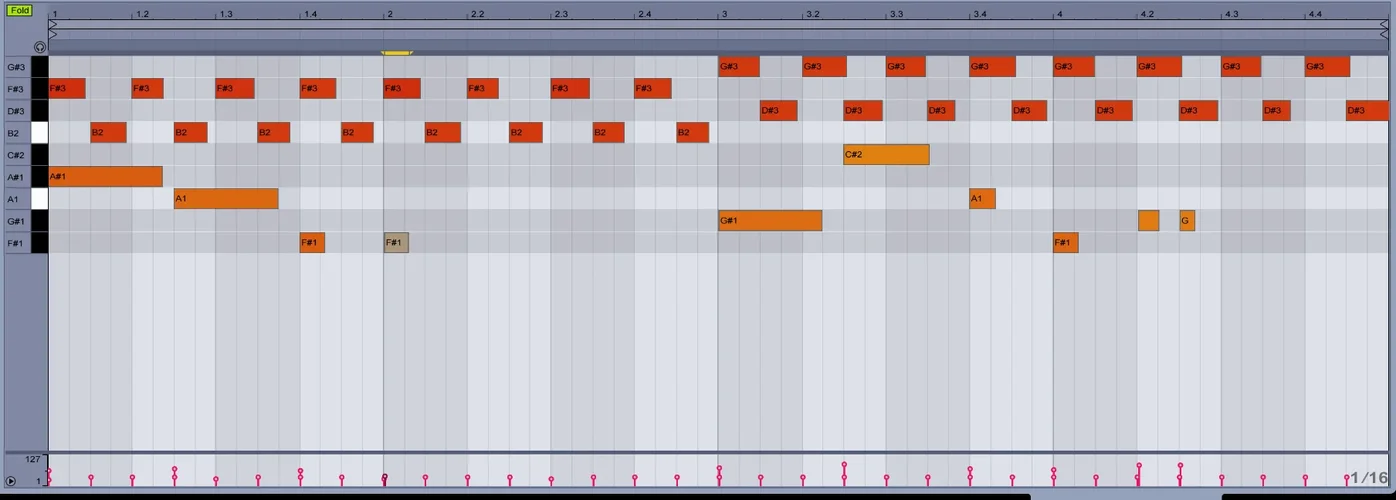Click the A#1 pitch label in key column
This screenshot has height=500, width=1396.
16,177
